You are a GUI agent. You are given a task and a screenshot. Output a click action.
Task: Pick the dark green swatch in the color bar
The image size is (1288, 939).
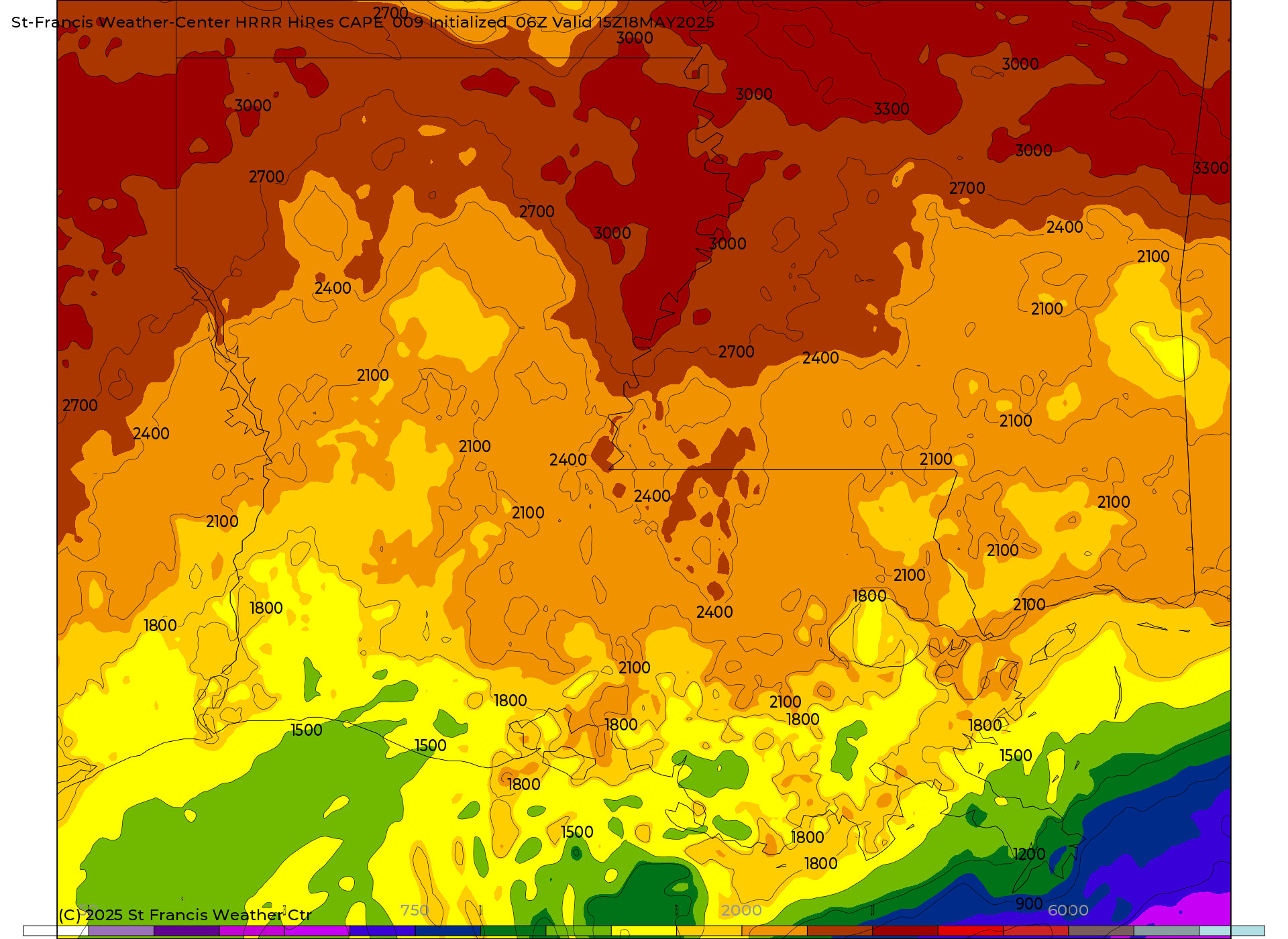[x=513, y=931]
